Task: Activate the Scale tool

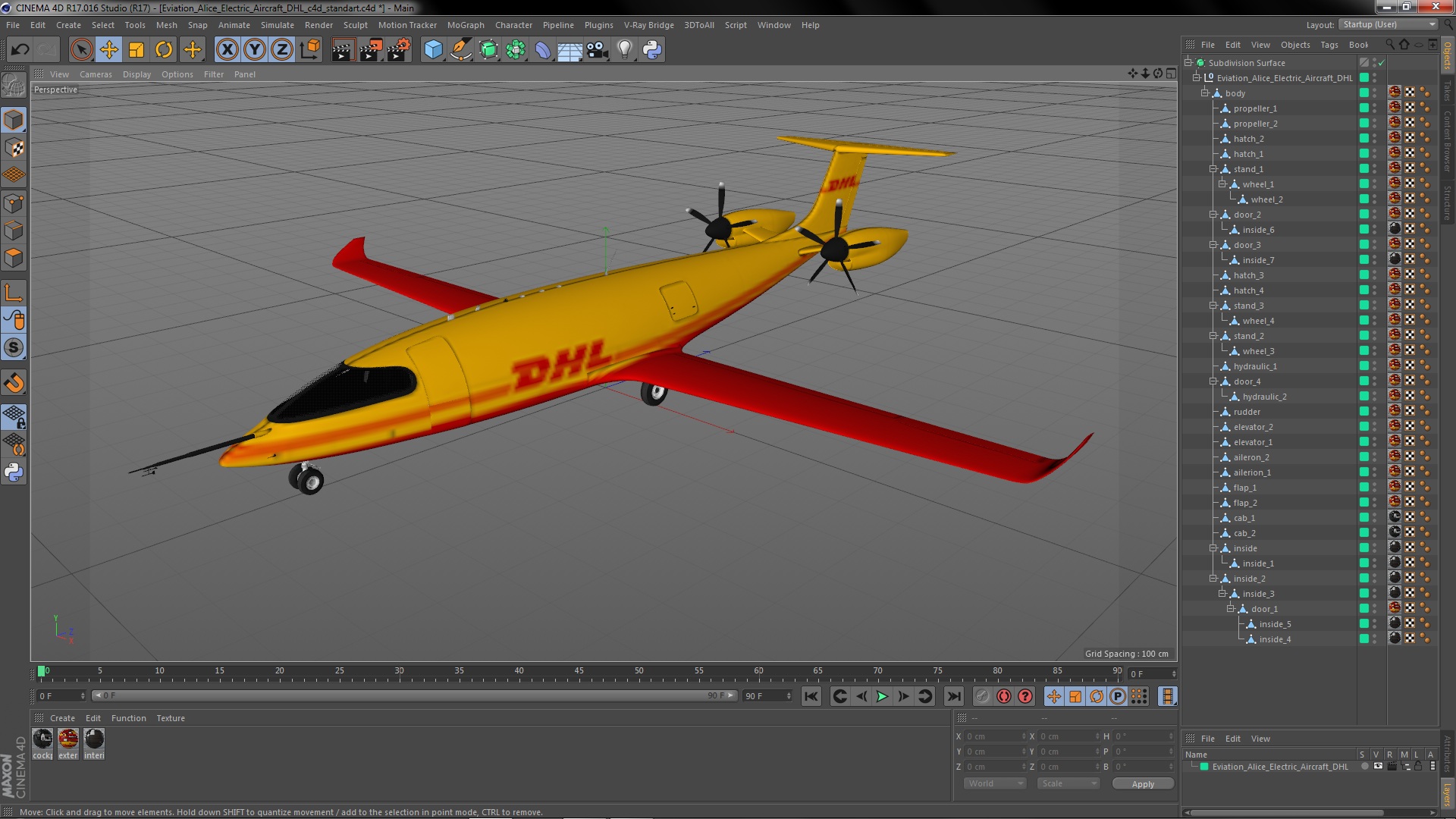Action: (x=136, y=50)
